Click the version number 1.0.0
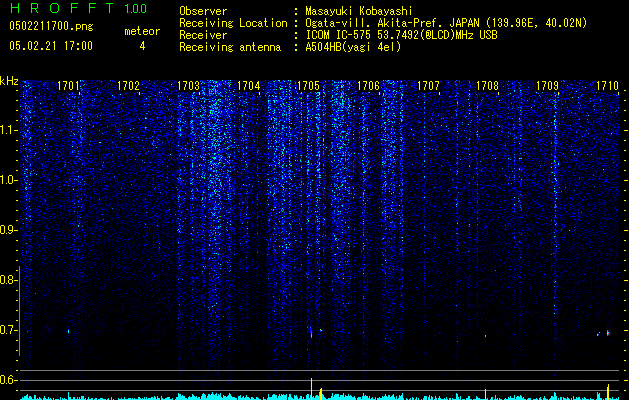 tap(136, 9)
